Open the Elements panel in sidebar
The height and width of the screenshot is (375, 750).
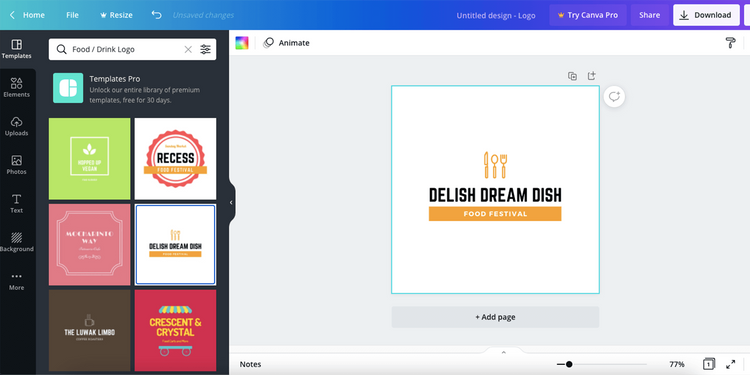(x=17, y=88)
